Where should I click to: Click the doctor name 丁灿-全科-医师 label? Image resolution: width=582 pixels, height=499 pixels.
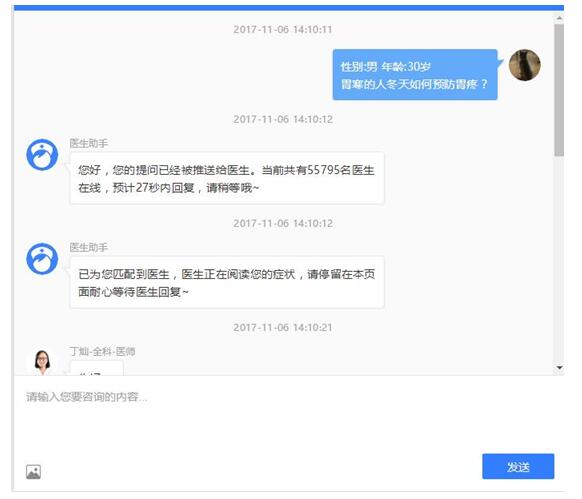pos(102,351)
